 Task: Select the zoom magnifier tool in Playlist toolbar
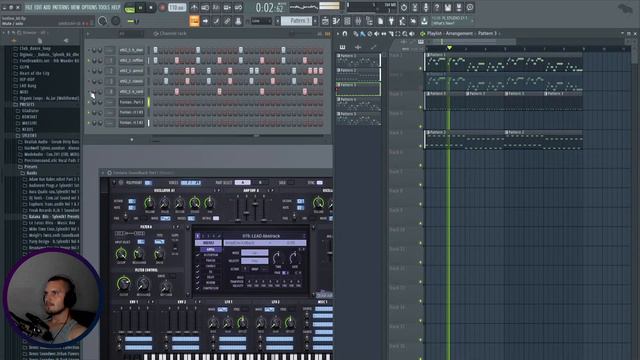click(x=405, y=34)
